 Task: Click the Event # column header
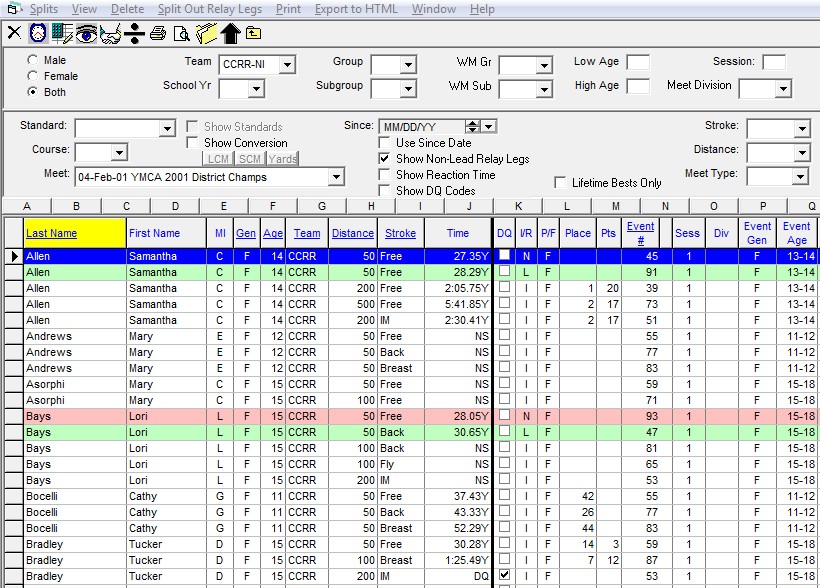640,233
